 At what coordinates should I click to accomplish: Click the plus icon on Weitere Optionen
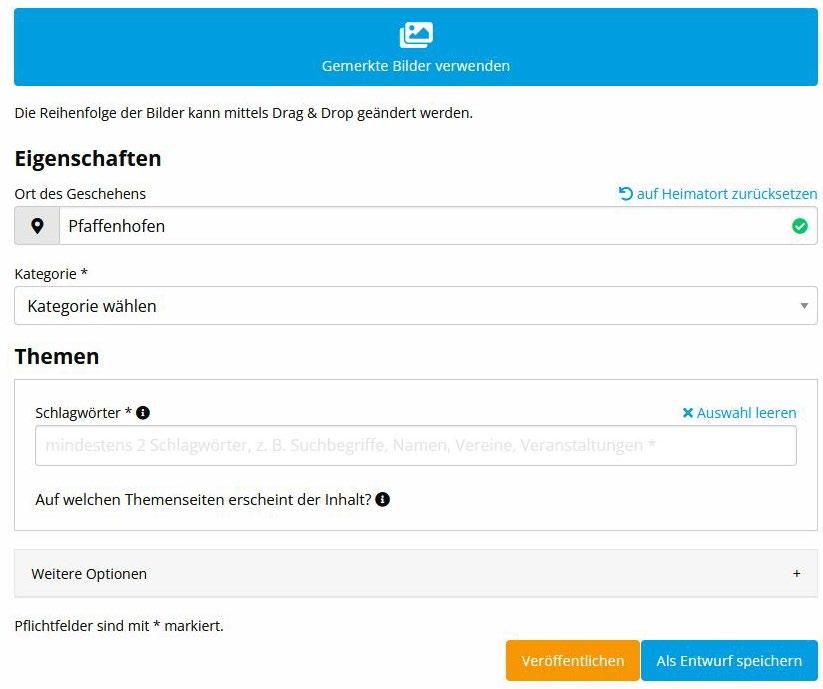pos(796,574)
